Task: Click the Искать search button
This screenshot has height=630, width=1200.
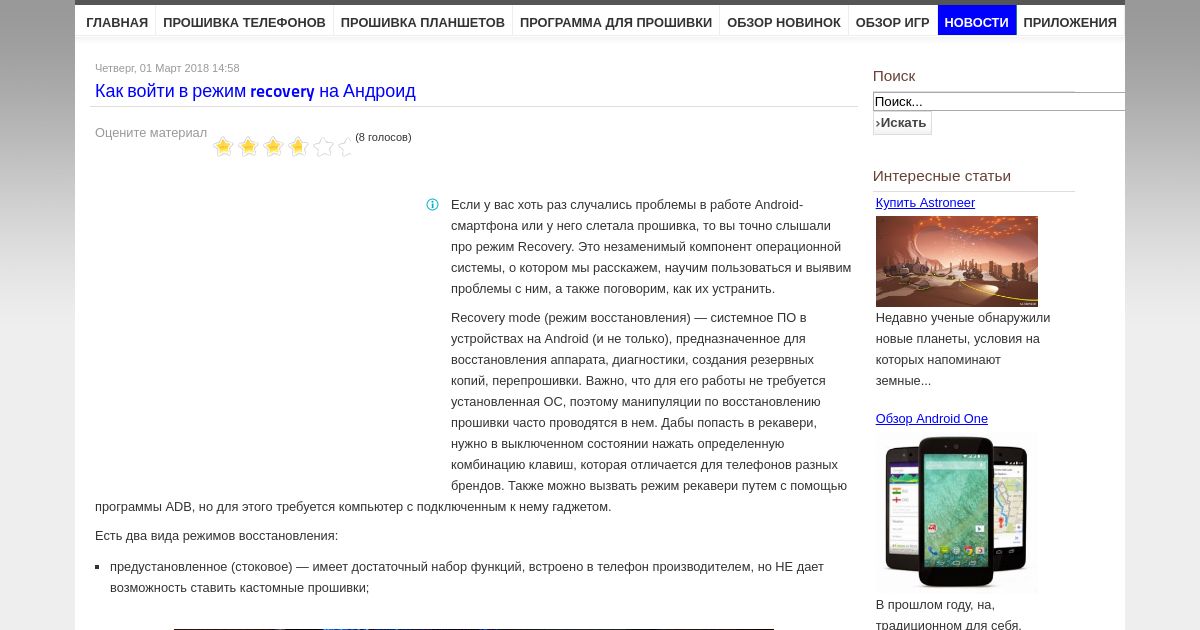Action: [902, 123]
